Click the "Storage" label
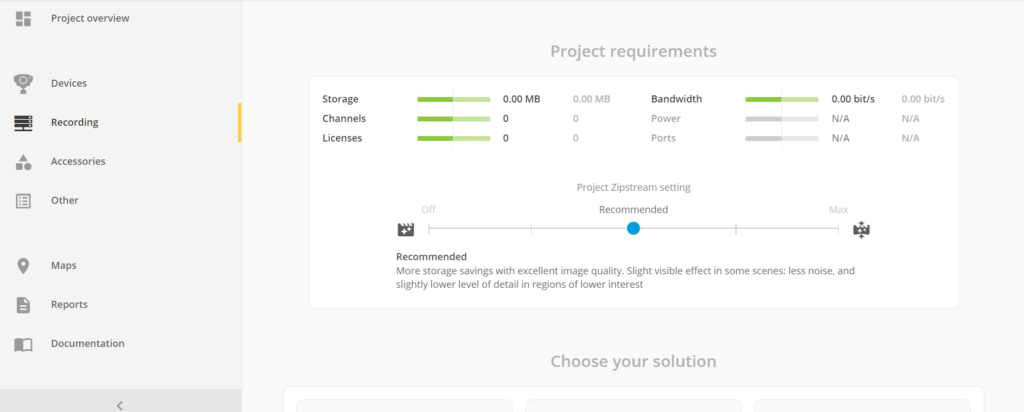The width and height of the screenshot is (1024, 412). 340,99
